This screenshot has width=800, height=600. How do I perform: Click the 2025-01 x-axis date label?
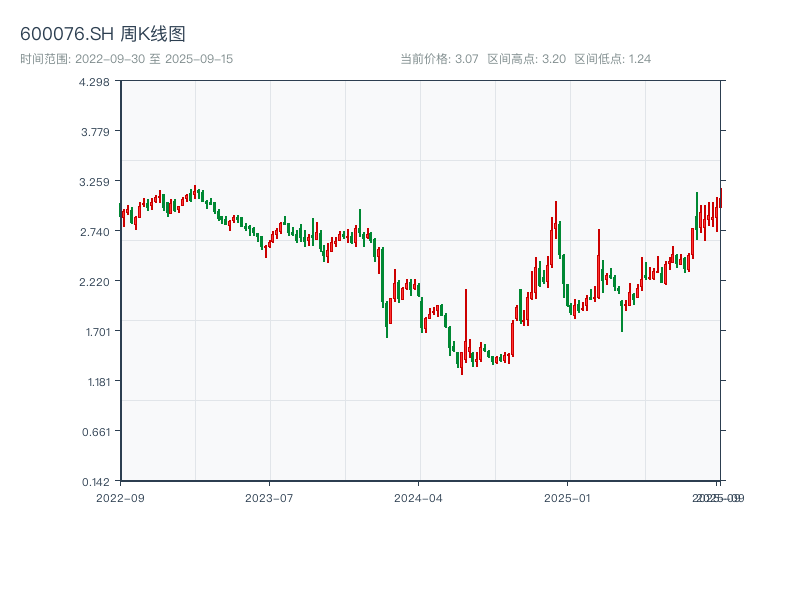(569, 497)
